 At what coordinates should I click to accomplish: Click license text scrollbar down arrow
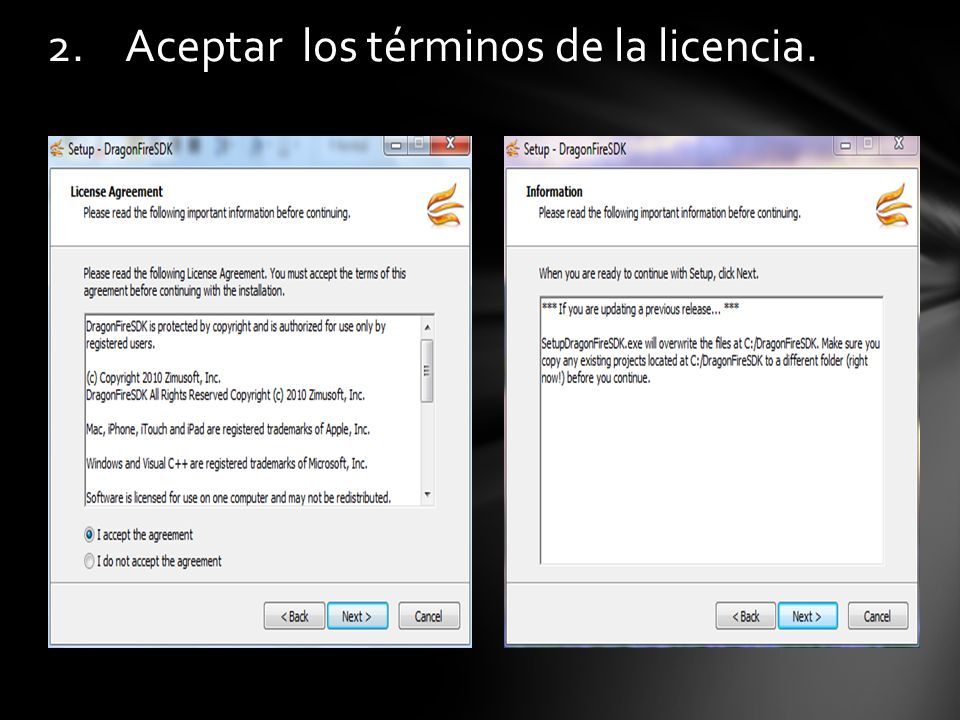coord(427,495)
